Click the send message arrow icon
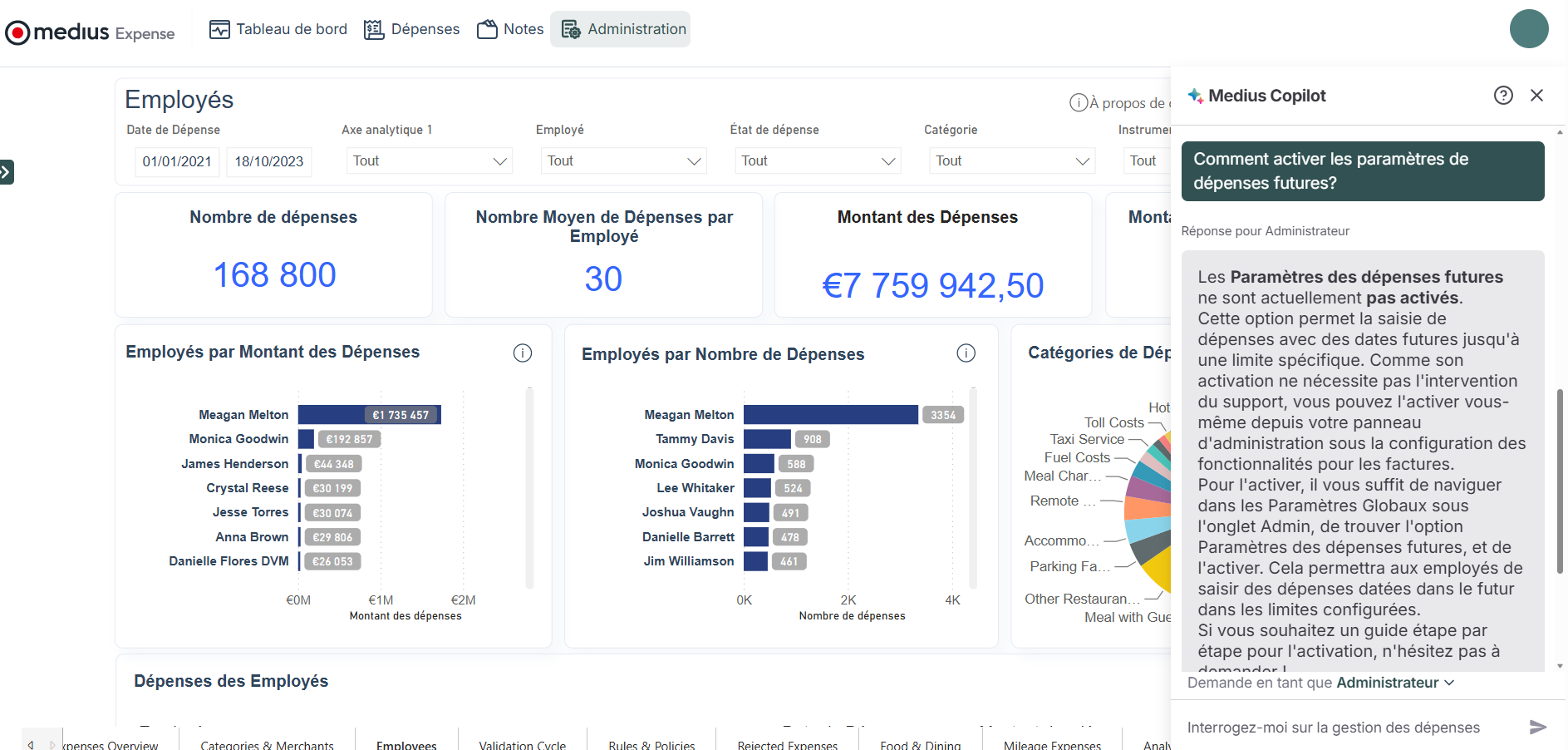The height and width of the screenshot is (750, 1568). coord(1538,728)
